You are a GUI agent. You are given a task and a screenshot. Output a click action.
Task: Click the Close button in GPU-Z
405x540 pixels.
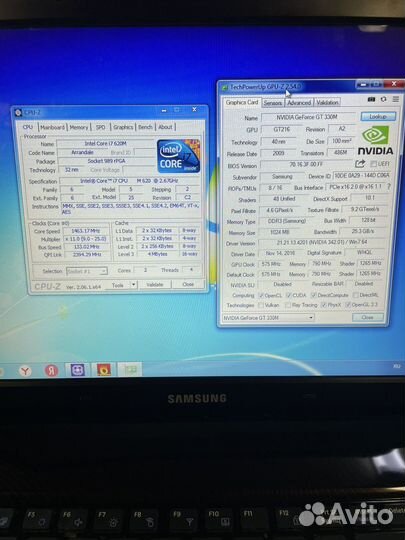367,317
